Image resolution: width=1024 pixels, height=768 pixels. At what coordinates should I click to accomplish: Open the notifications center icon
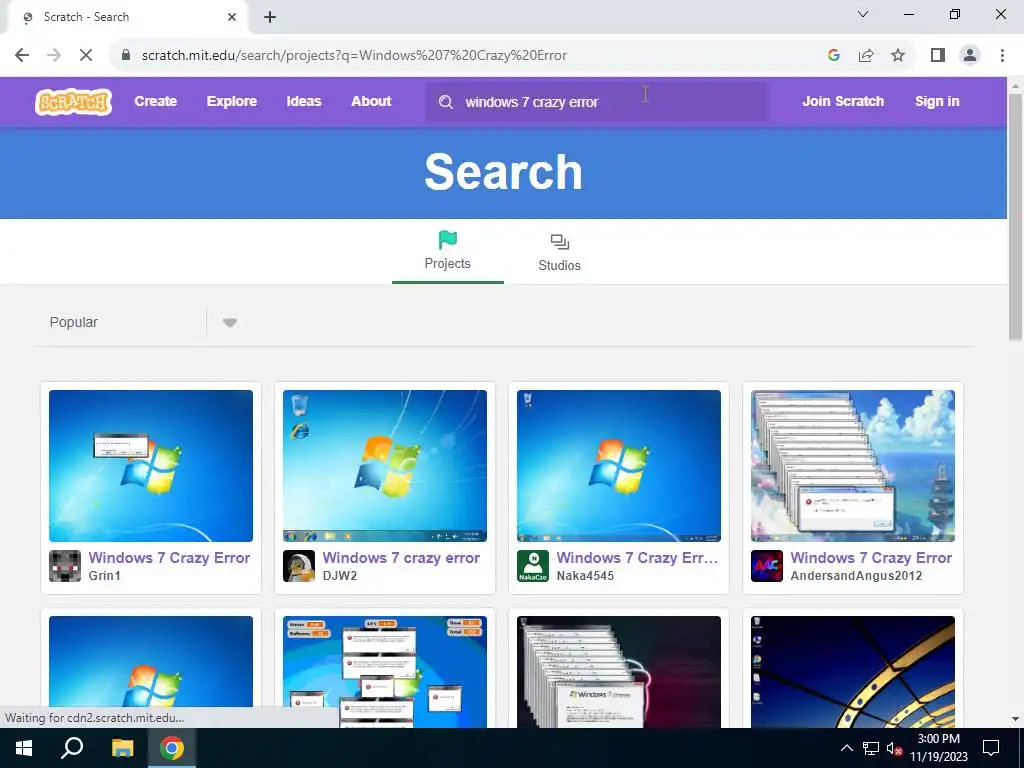click(x=991, y=748)
